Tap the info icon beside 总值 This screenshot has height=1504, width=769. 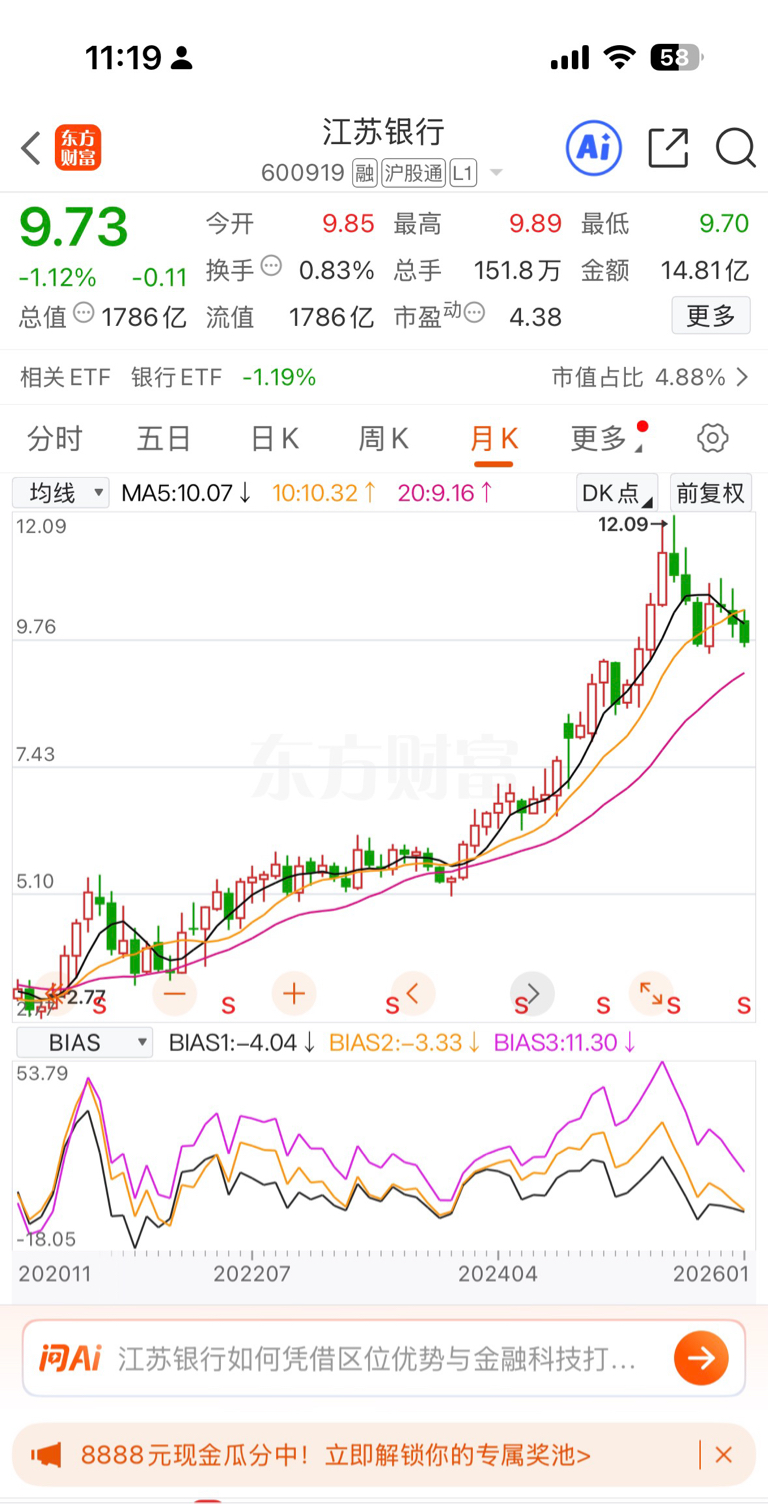click(x=84, y=313)
